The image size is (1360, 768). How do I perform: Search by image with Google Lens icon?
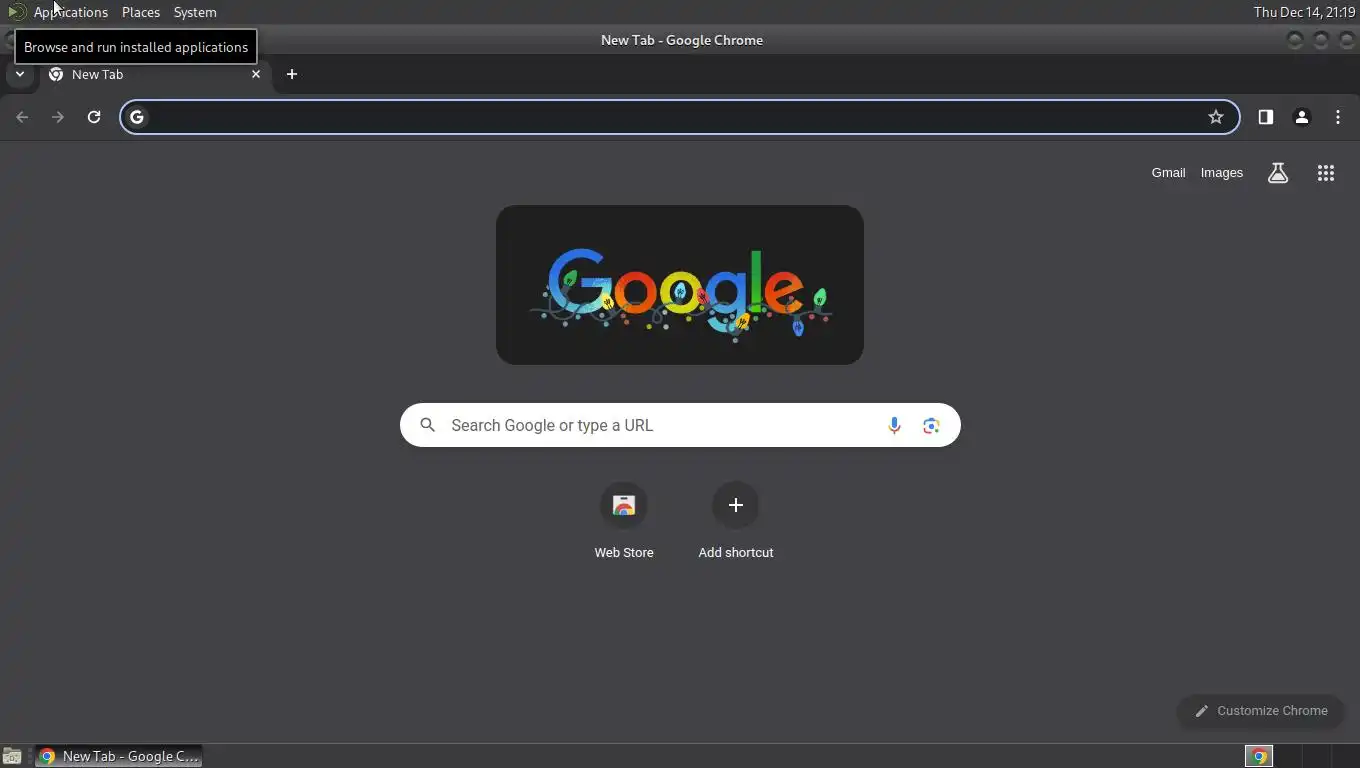coord(931,425)
